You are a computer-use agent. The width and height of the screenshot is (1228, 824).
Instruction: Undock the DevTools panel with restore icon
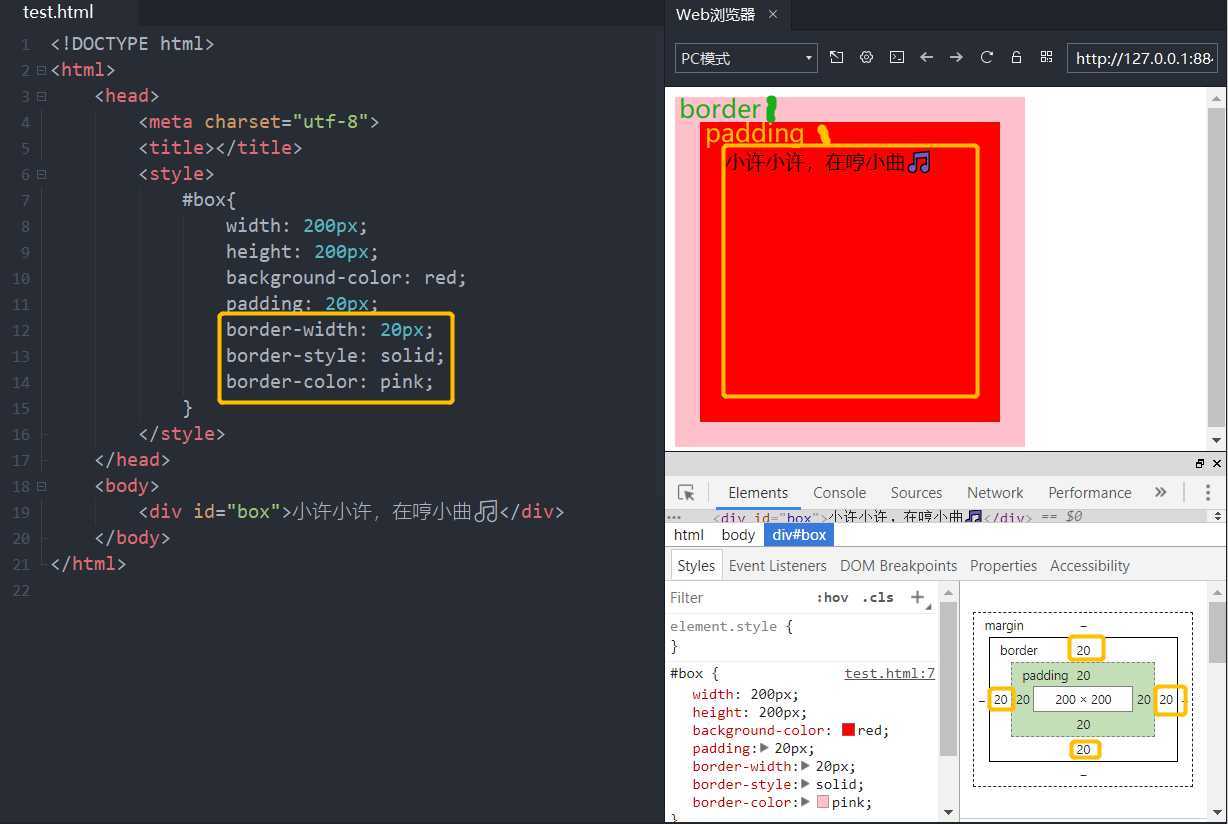(x=1200, y=464)
